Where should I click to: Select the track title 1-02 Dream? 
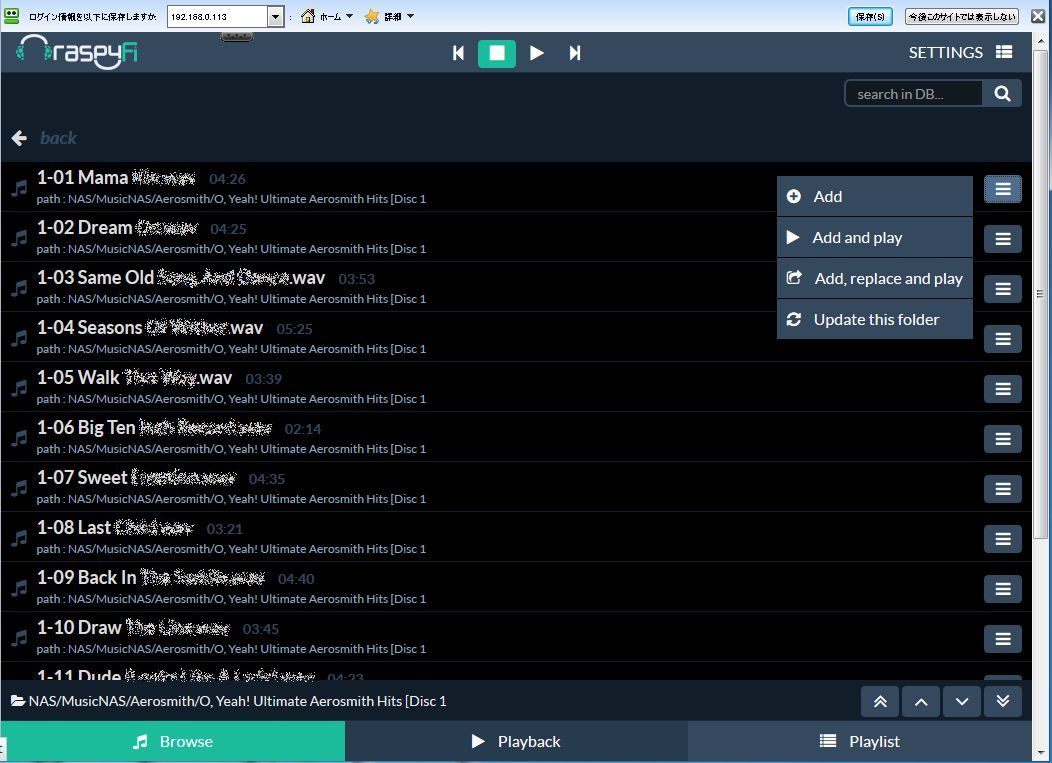(x=117, y=227)
